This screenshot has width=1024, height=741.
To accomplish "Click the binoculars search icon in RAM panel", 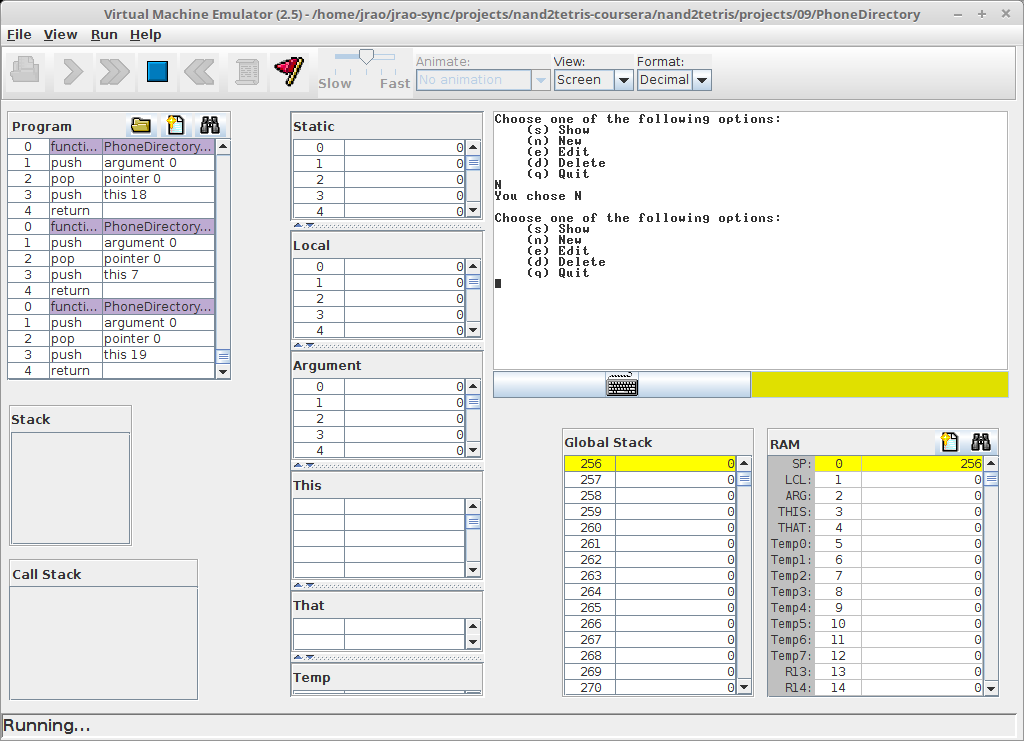I will click(x=980, y=442).
